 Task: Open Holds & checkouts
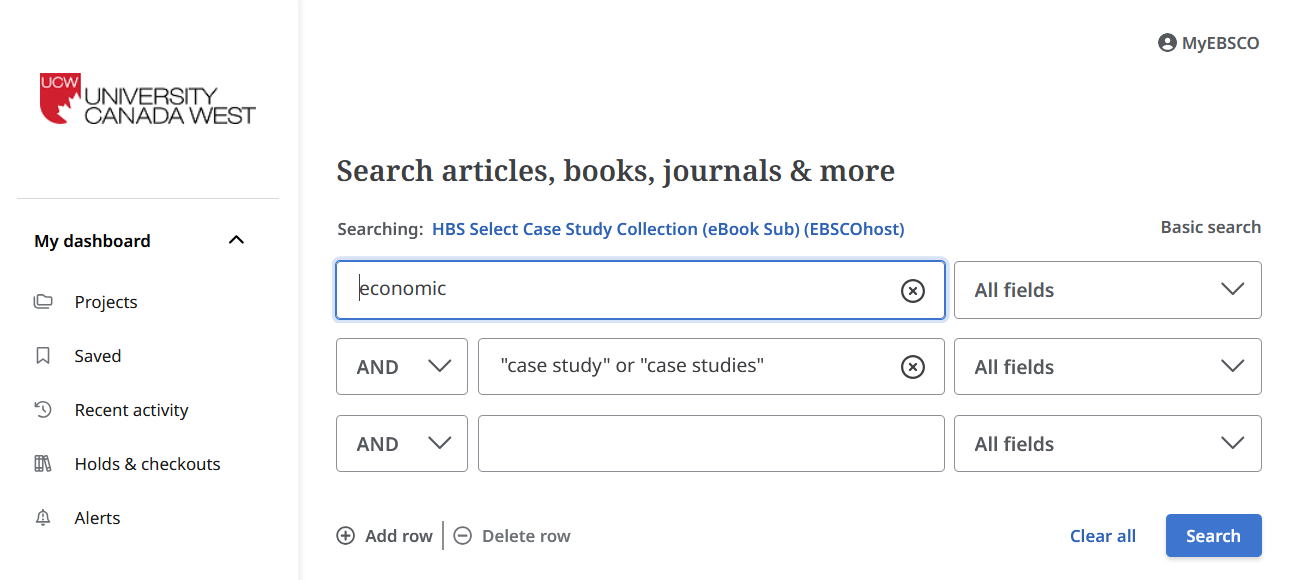(147, 463)
